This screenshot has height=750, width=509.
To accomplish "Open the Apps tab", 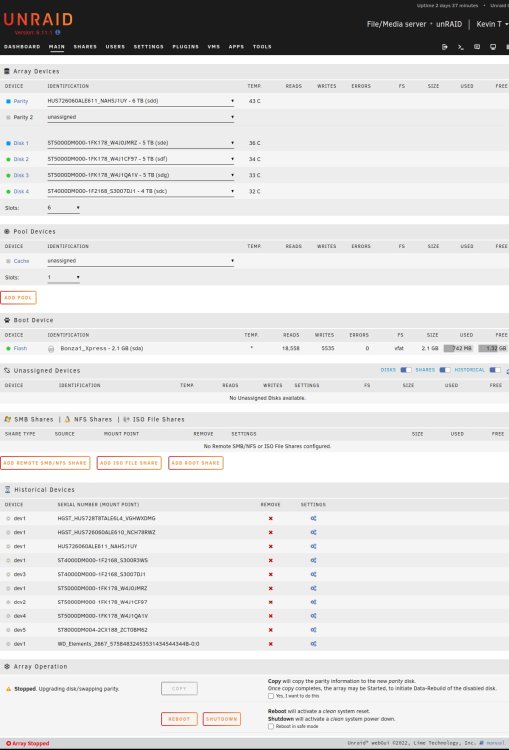I will 236,47.
